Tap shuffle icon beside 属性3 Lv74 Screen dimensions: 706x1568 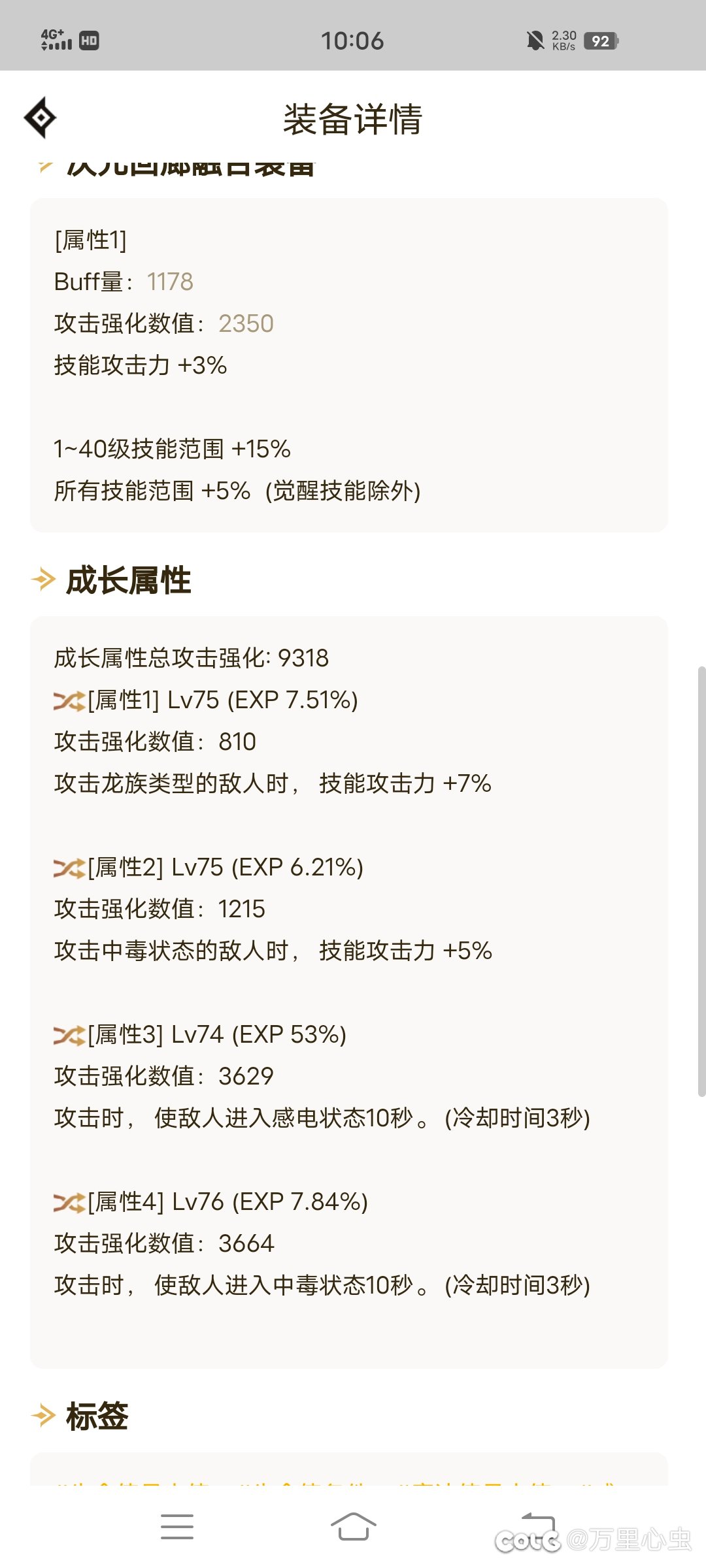[69, 1036]
